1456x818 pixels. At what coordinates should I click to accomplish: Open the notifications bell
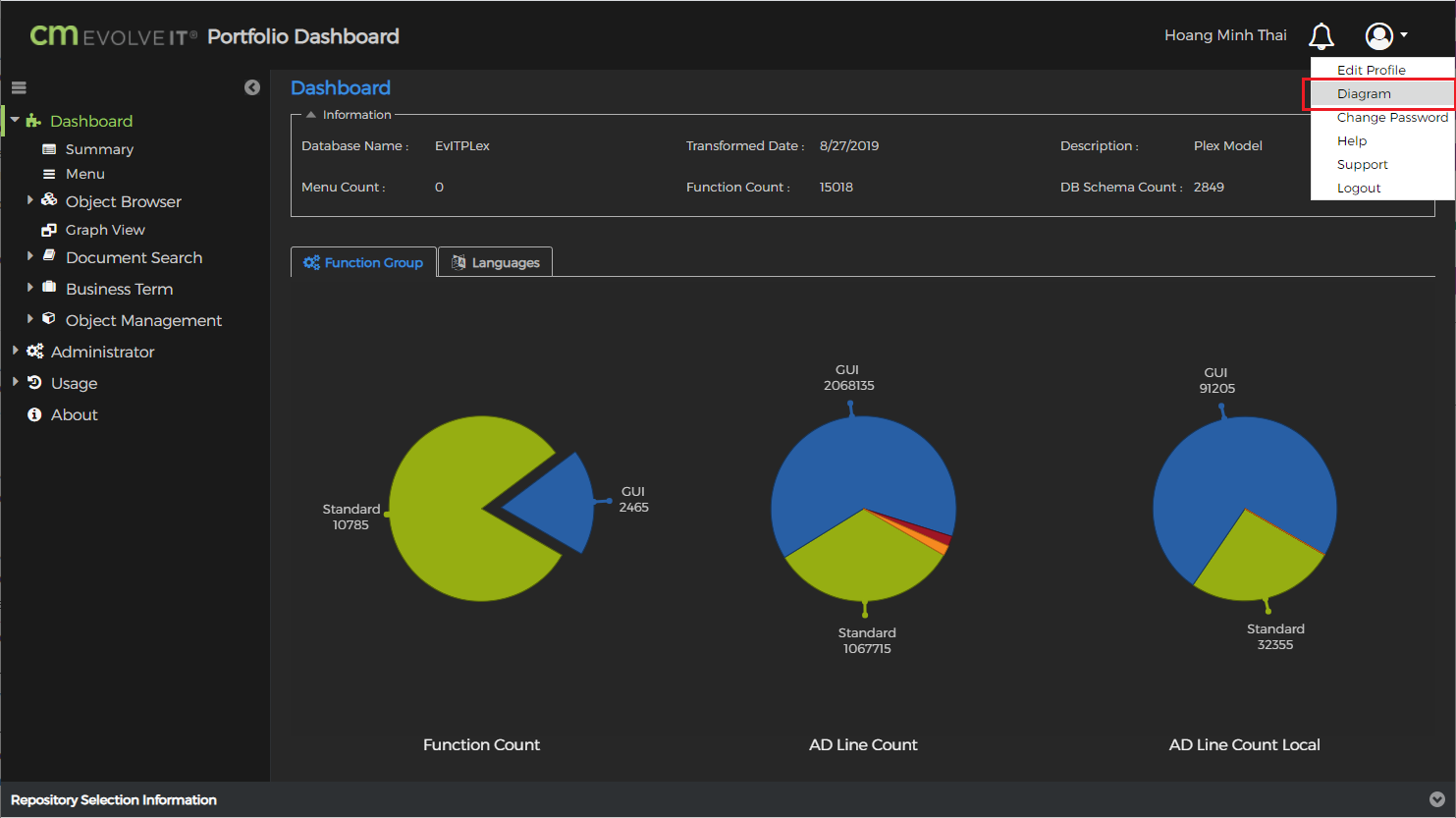click(1321, 36)
